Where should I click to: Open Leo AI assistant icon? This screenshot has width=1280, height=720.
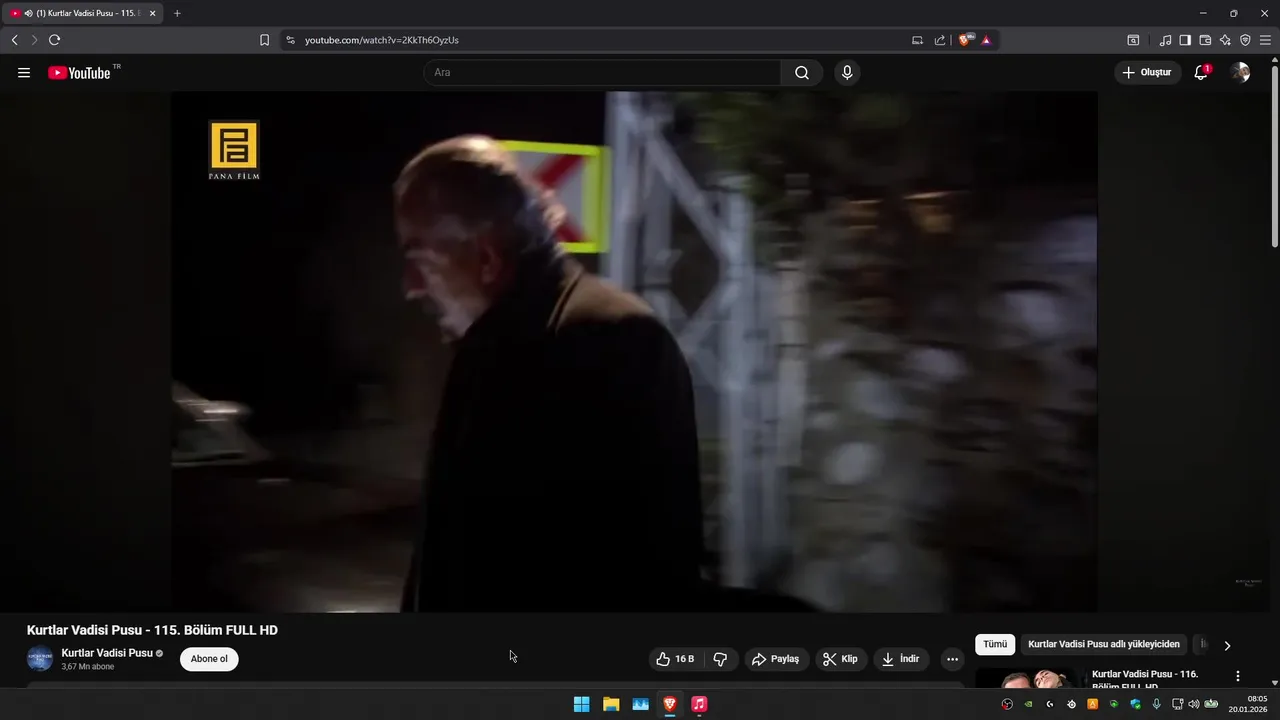pyautogui.click(x=1225, y=40)
